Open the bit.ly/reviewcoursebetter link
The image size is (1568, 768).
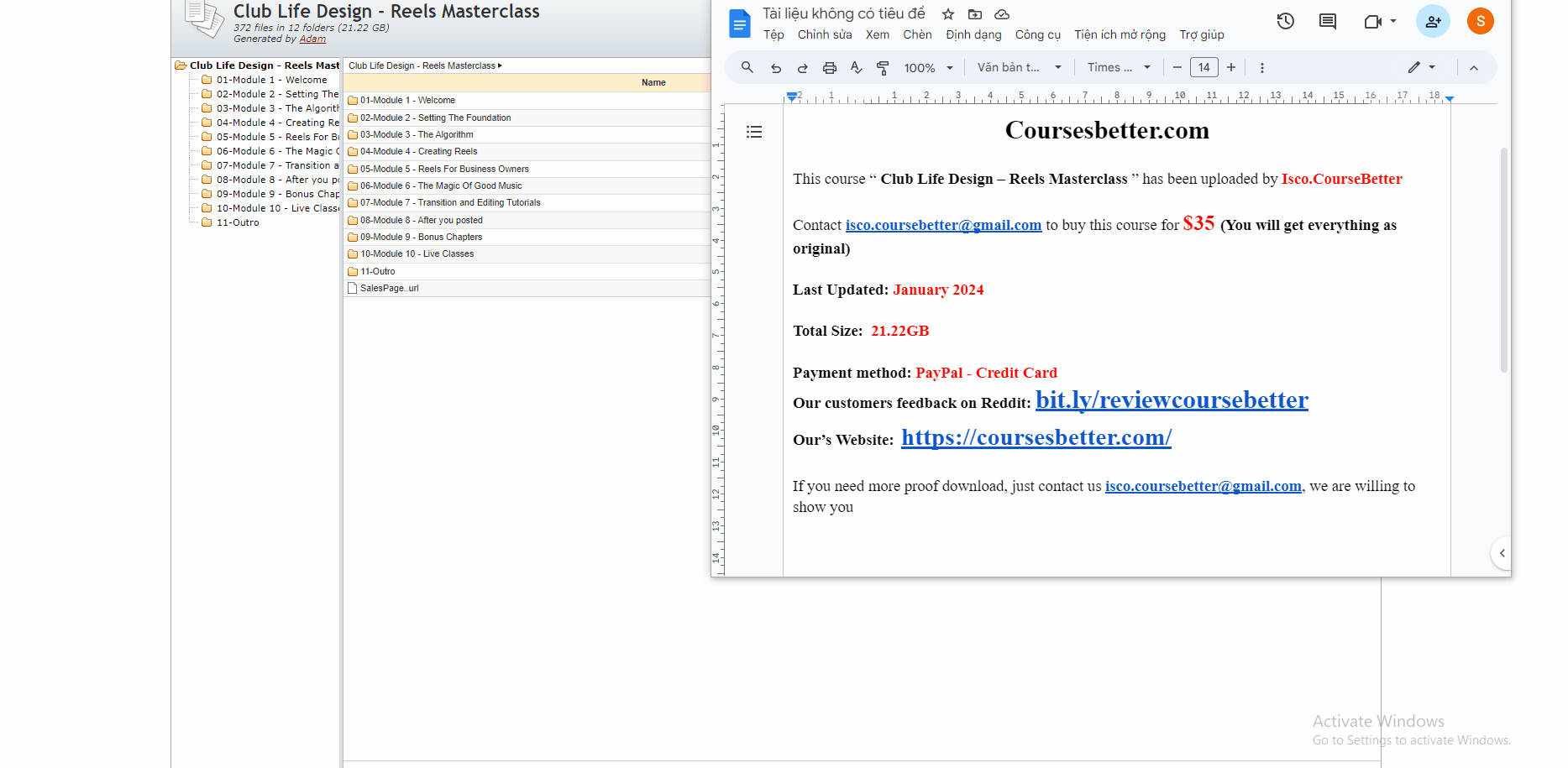point(1171,400)
